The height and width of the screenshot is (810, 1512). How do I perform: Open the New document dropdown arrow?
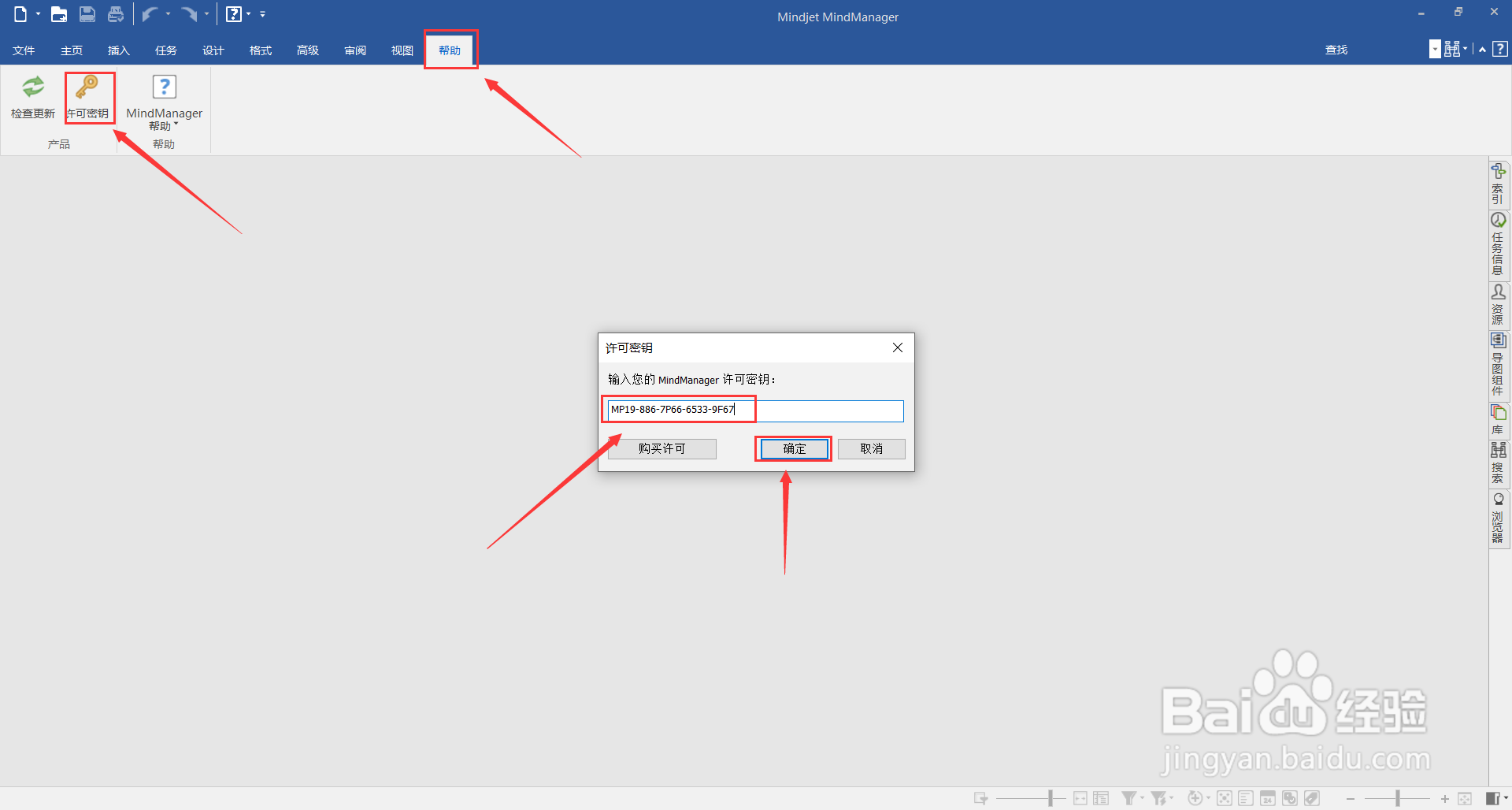point(38,14)
